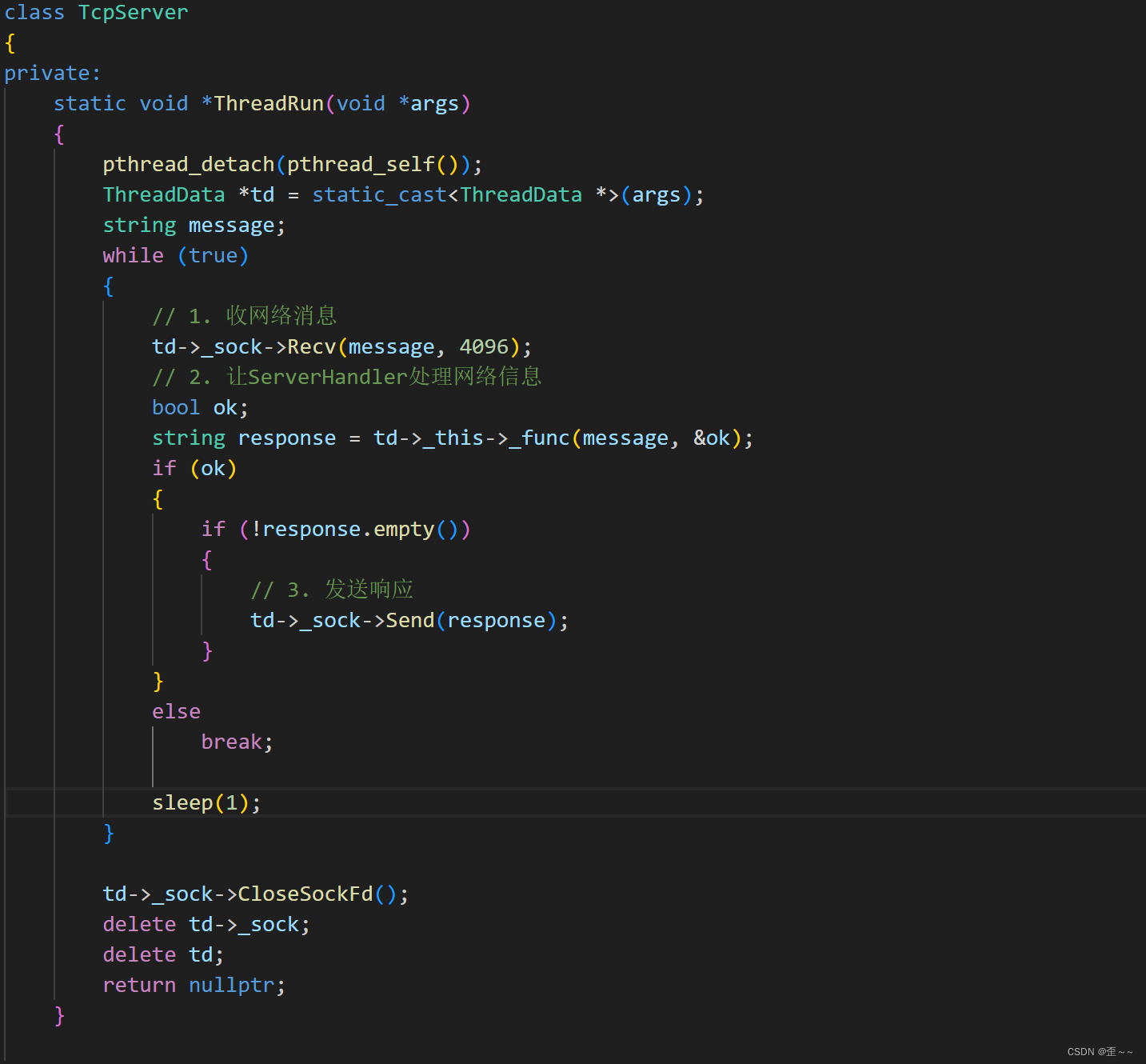The height and width of the screenshot is (1064, 1146).
Task: Click the pthread_self call
Action: (x=361, y=165)
